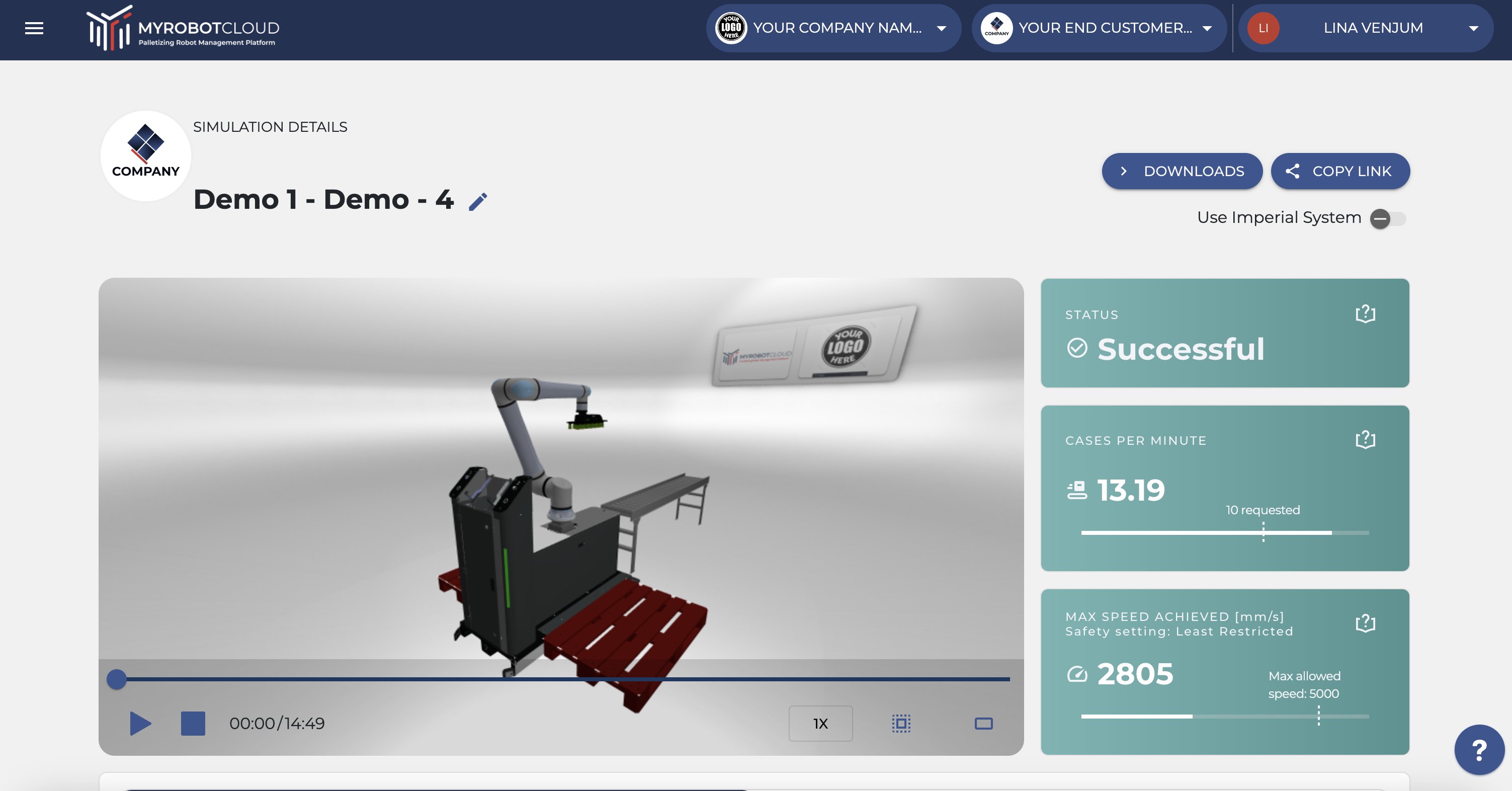
Task: Click the Status card help icon
Action: (1365, 314)
